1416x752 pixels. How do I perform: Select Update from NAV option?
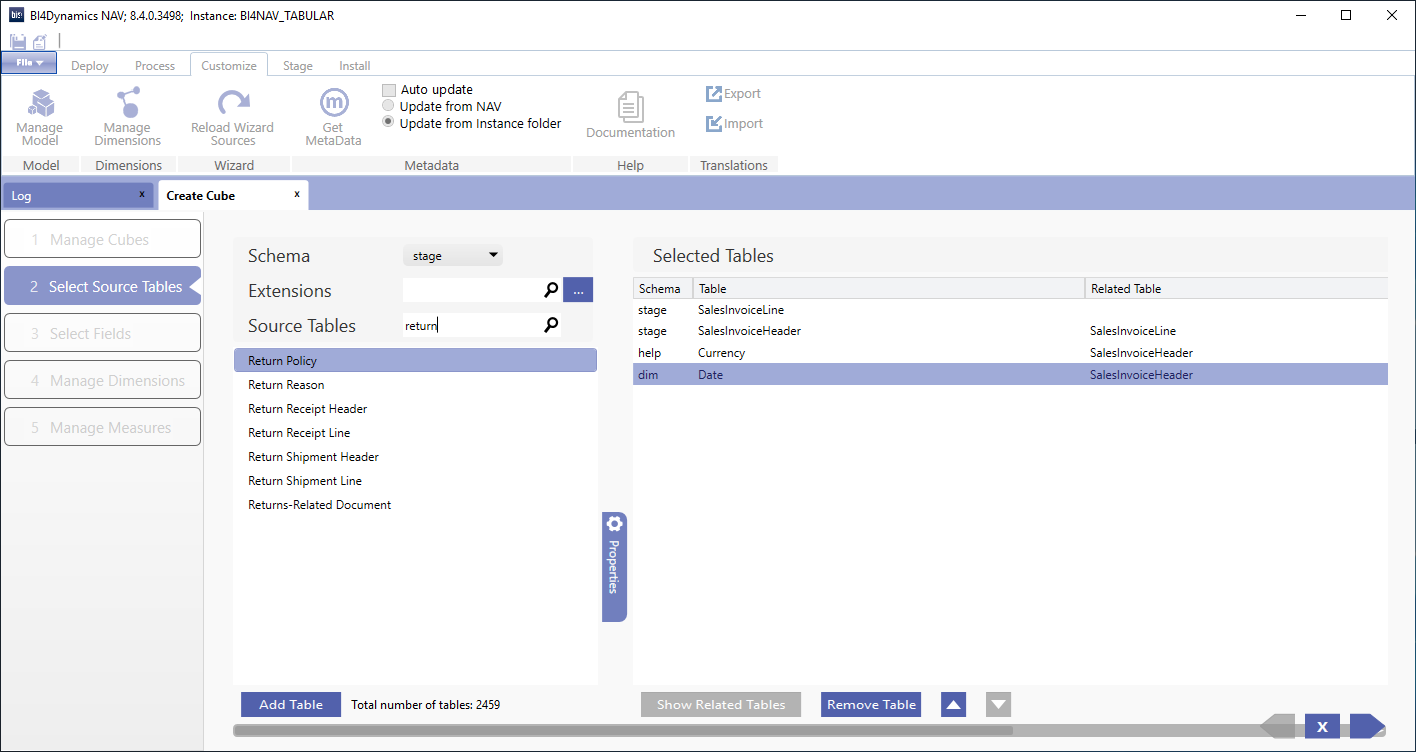[389, 106]
